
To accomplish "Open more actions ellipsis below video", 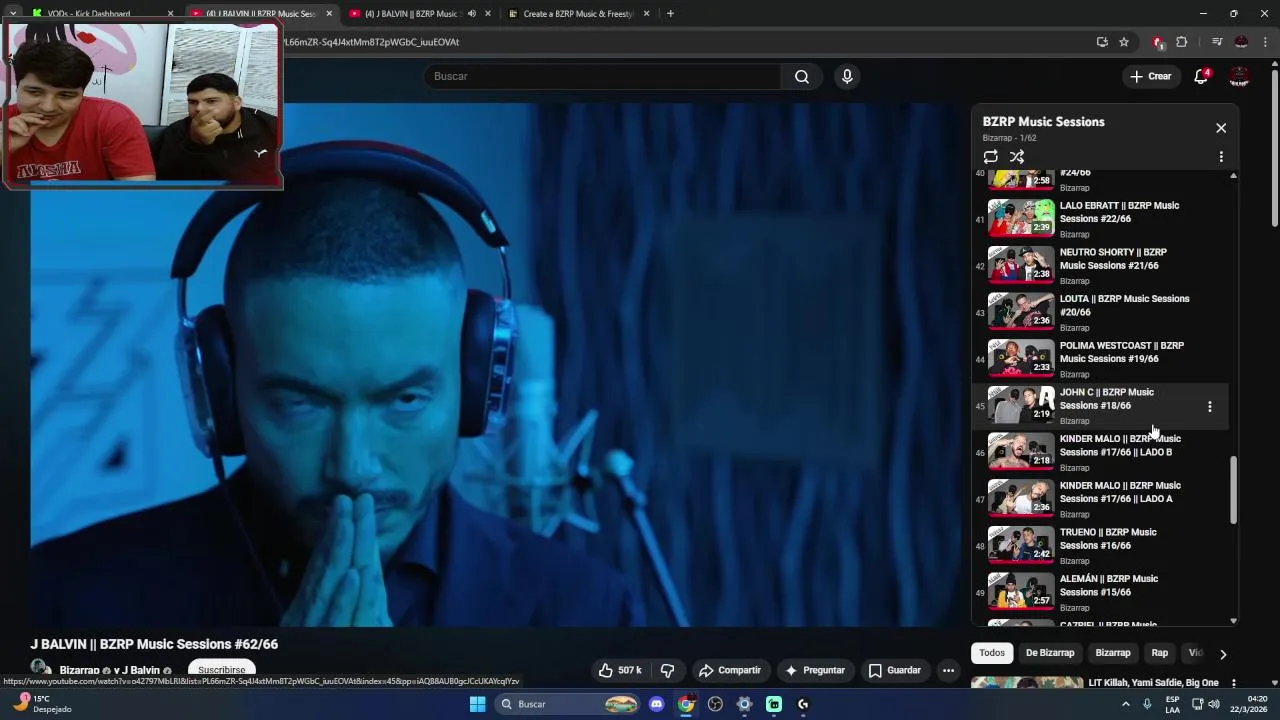I will pos(948,670).
